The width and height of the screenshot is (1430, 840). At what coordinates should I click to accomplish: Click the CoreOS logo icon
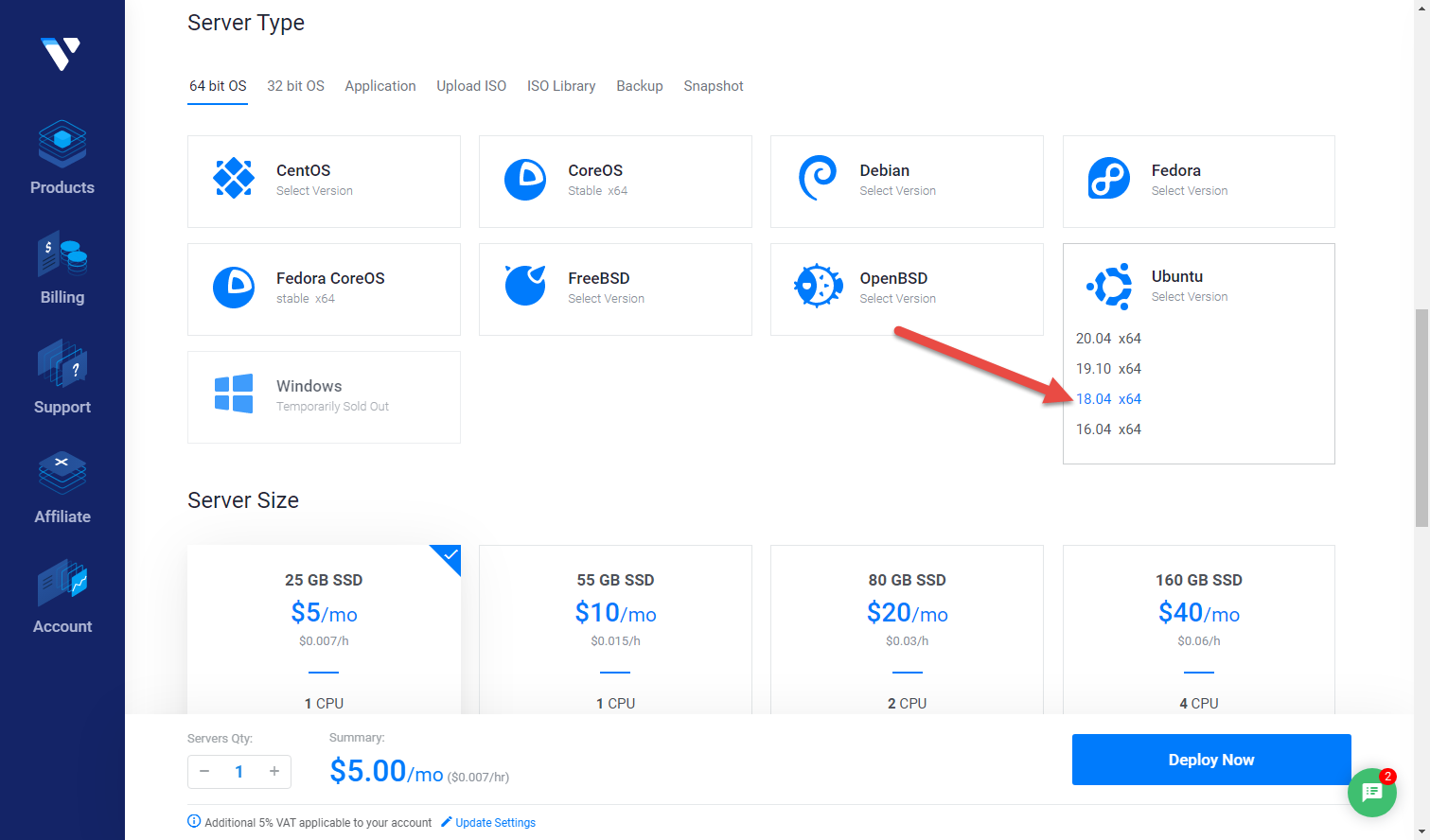[x=525, y=179]
